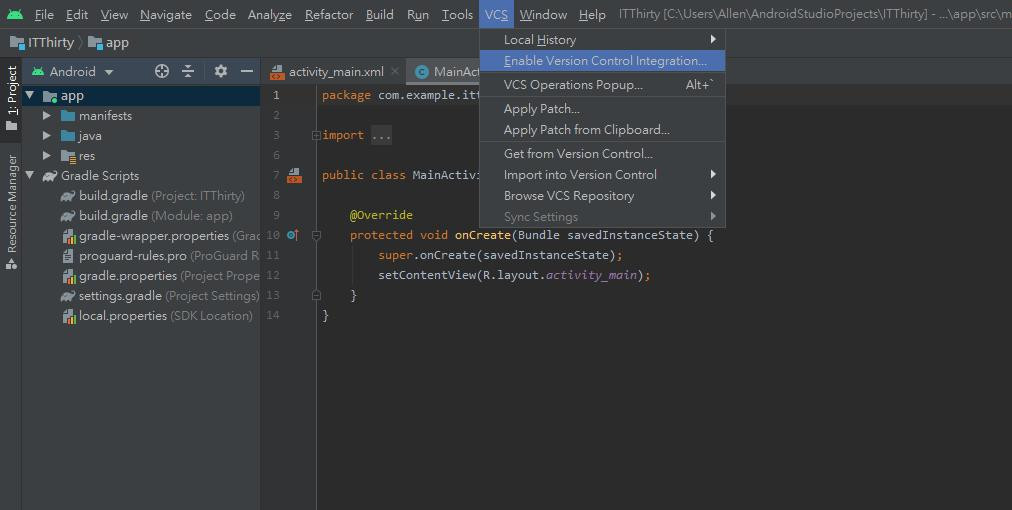Fold the onCreate method on line 10
Viewport: 1012px width, 510px height.
coord(316,235)
